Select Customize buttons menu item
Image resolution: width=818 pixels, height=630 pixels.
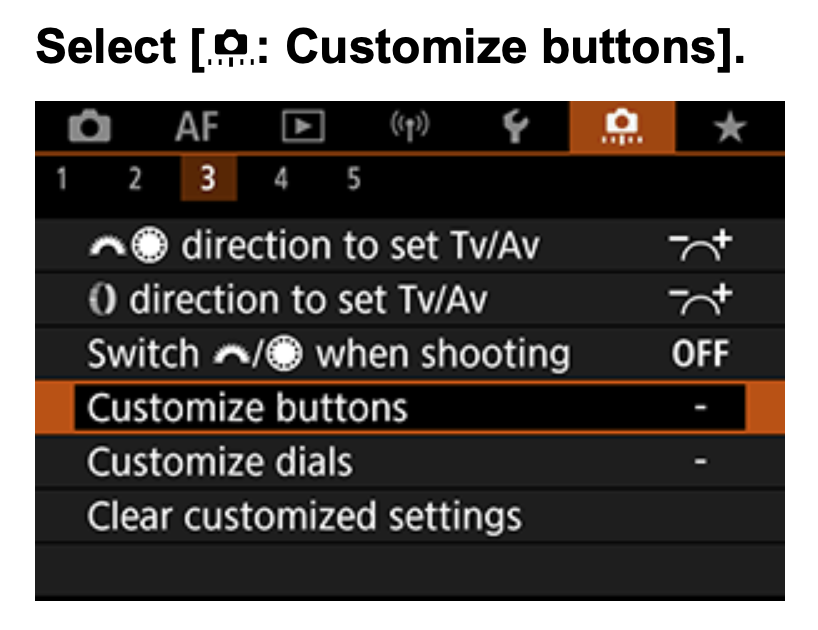[410, 408]
